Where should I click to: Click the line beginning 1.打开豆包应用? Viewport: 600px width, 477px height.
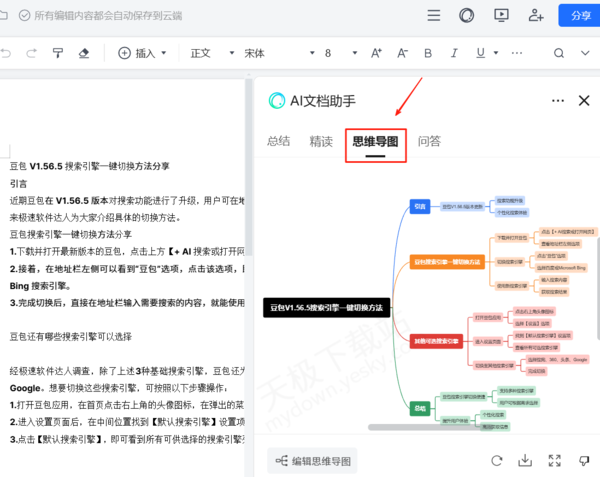(127, 405)
